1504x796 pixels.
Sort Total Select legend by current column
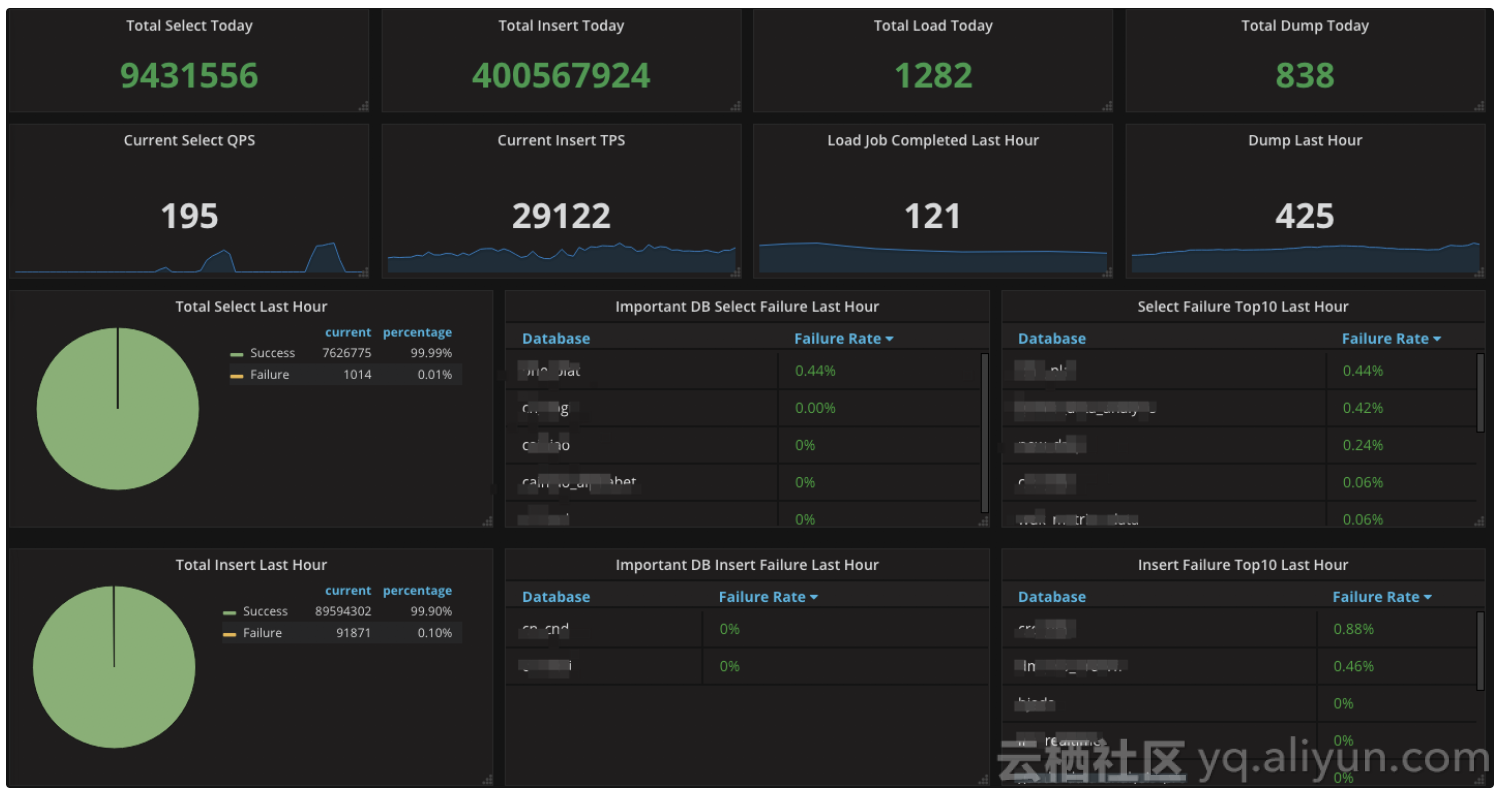click(348, 333)
